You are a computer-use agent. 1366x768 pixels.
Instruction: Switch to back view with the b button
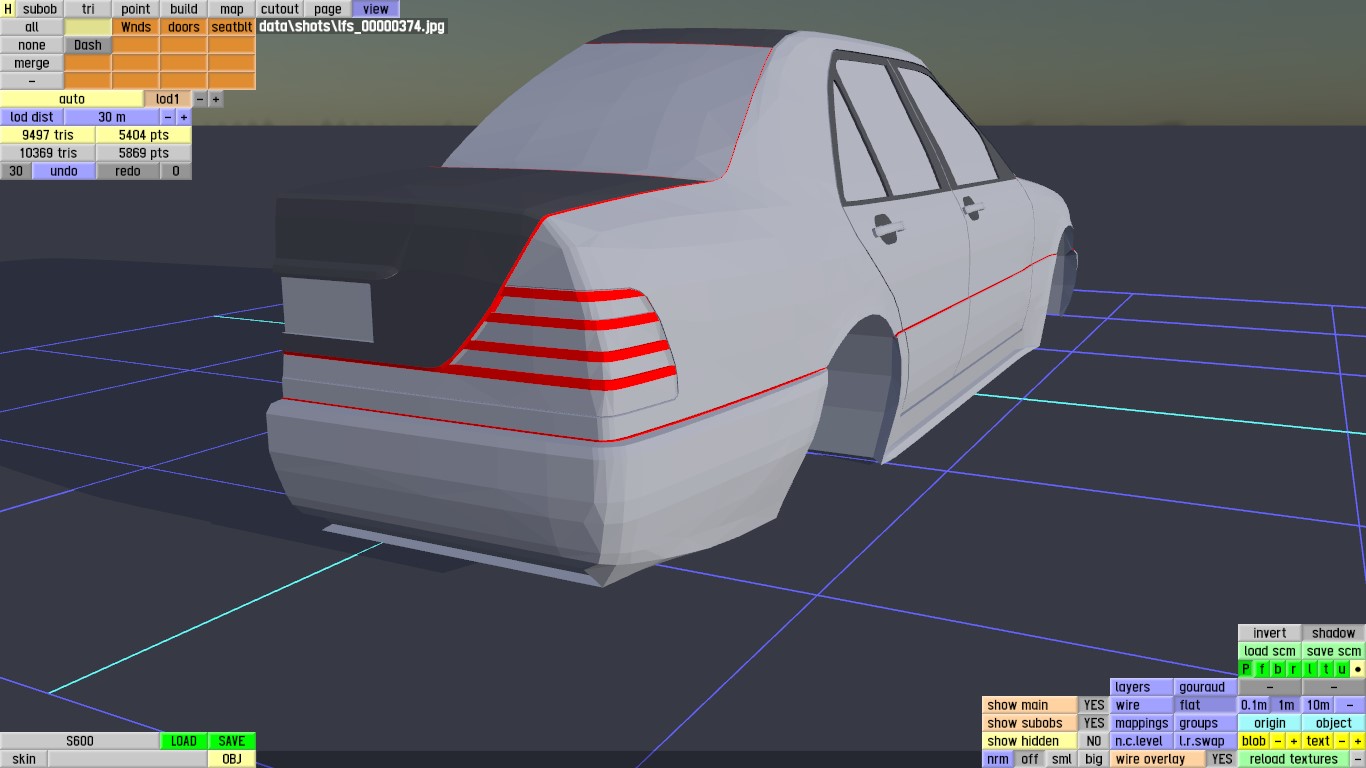pos(1278,669)
